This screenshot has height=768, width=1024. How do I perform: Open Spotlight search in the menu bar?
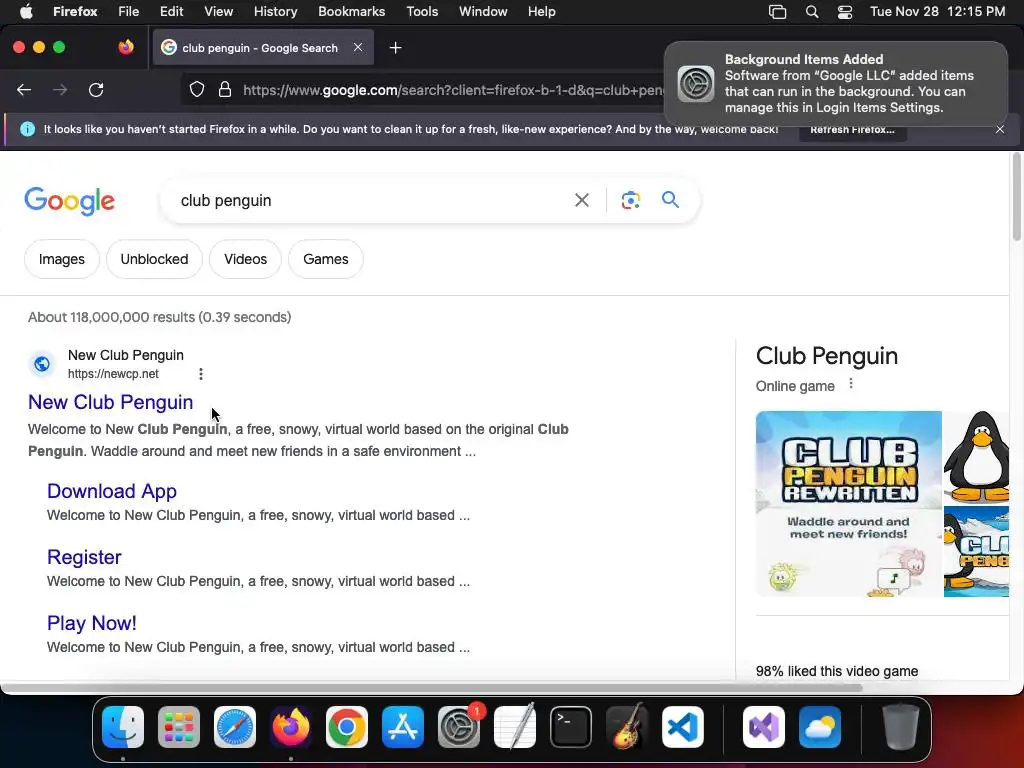[812, 12]
